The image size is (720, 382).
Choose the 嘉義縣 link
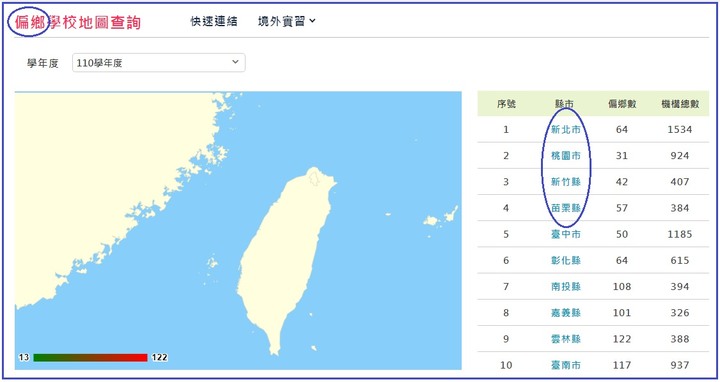(x=566, y=313)
